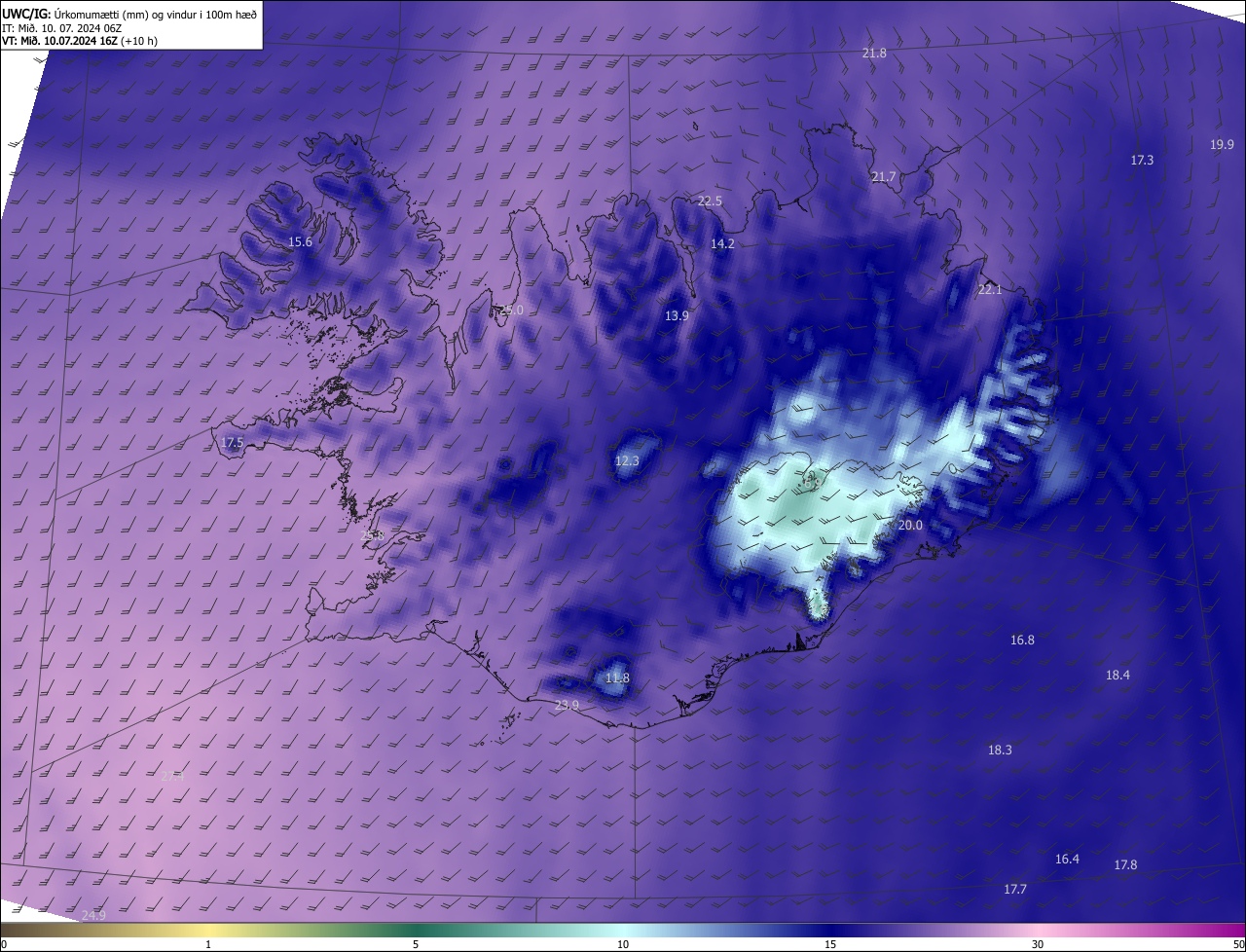Click the 13.9 value label
The image size is (1246, 952).
click(677, 315)
